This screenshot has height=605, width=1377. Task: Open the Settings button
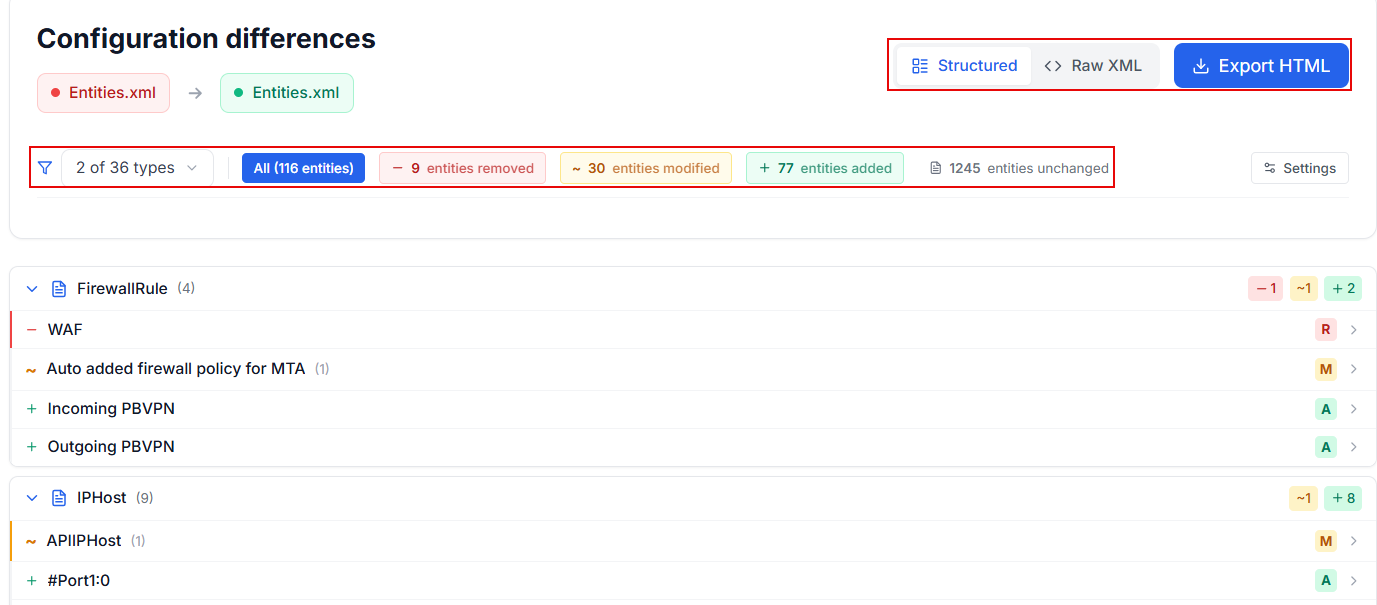(1299, 168)
